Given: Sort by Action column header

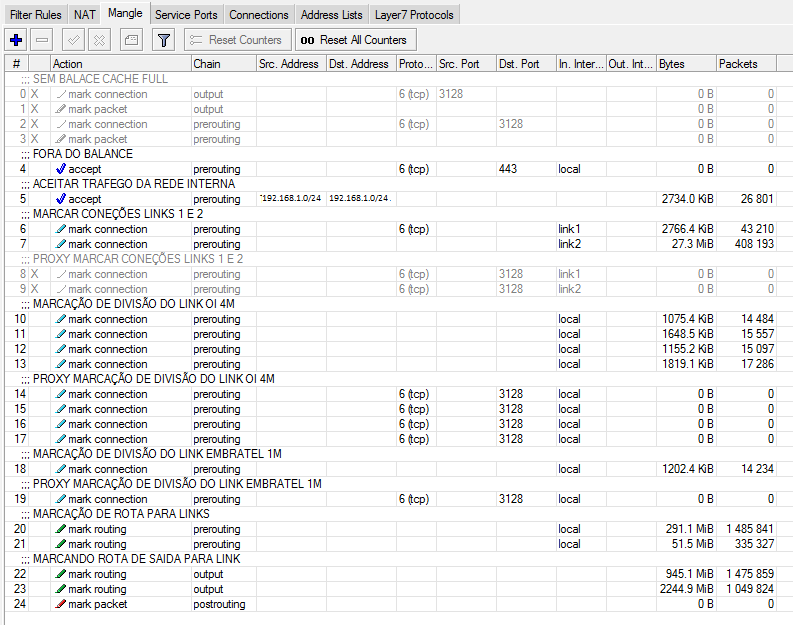Looking at the screenshot, I should 121,64.
